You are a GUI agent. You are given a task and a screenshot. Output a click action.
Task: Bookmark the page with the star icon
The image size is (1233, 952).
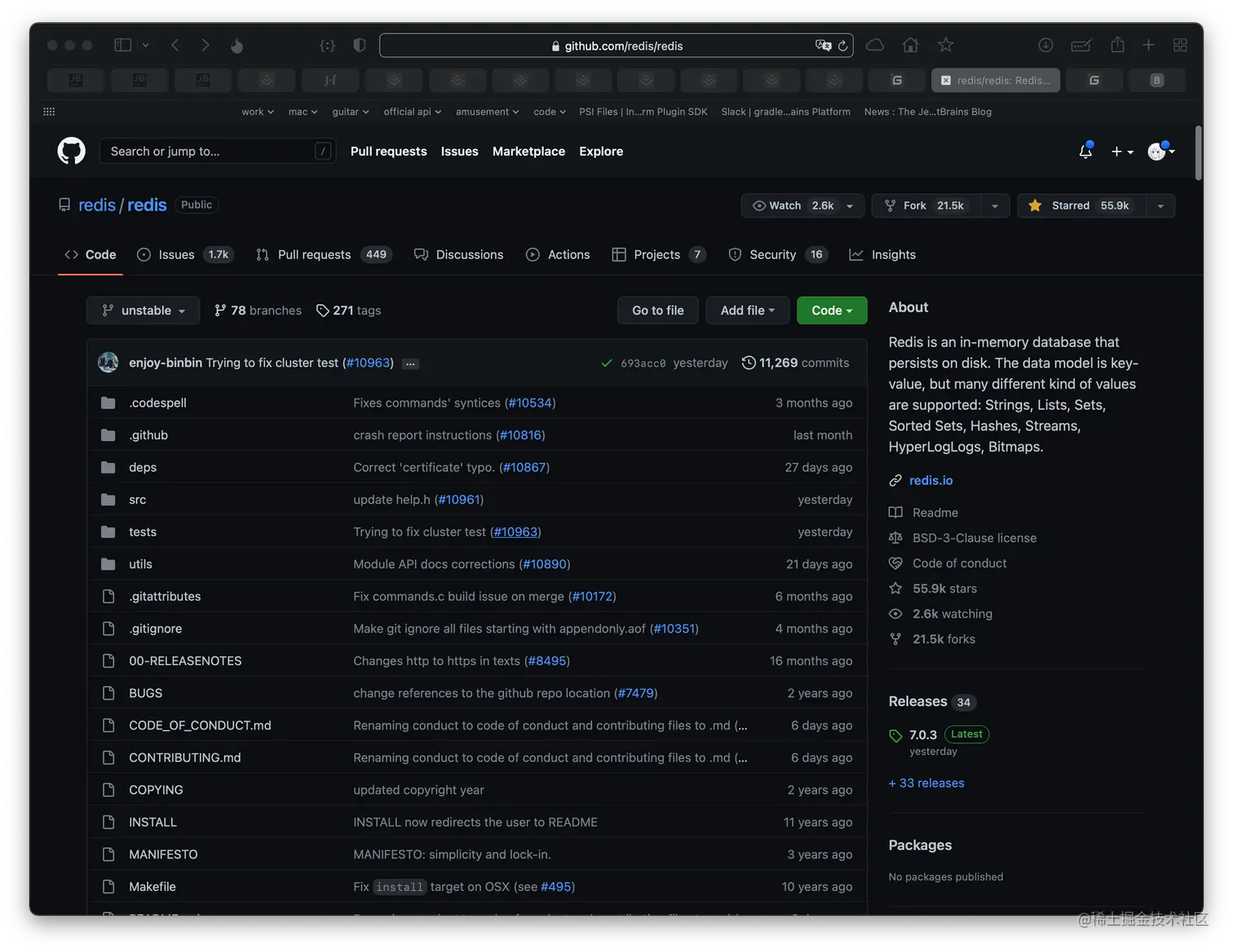pos(945,45)
